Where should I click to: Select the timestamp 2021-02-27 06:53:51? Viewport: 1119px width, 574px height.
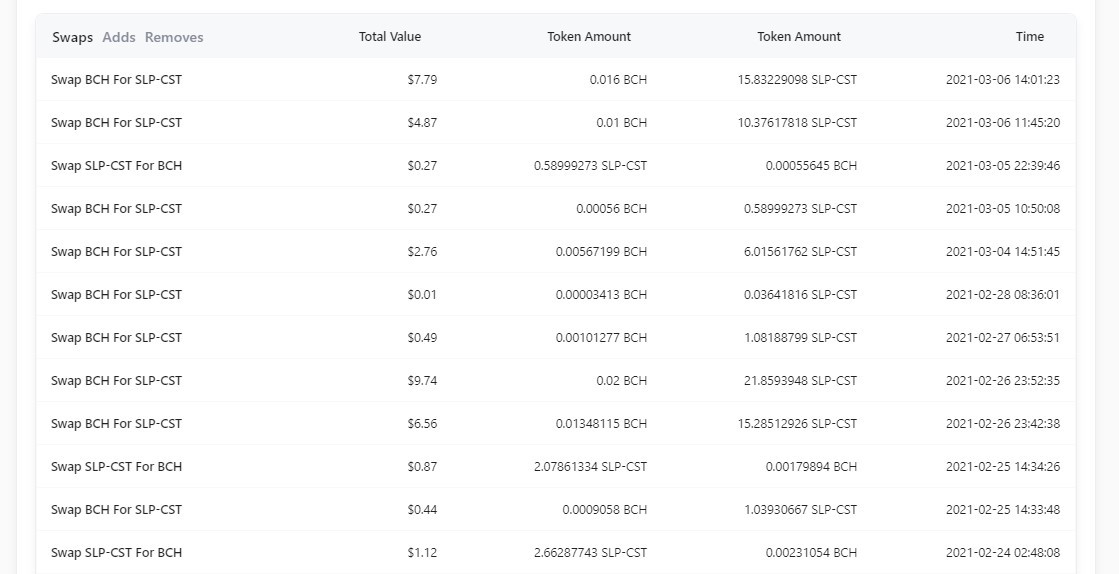(1003, 338)
